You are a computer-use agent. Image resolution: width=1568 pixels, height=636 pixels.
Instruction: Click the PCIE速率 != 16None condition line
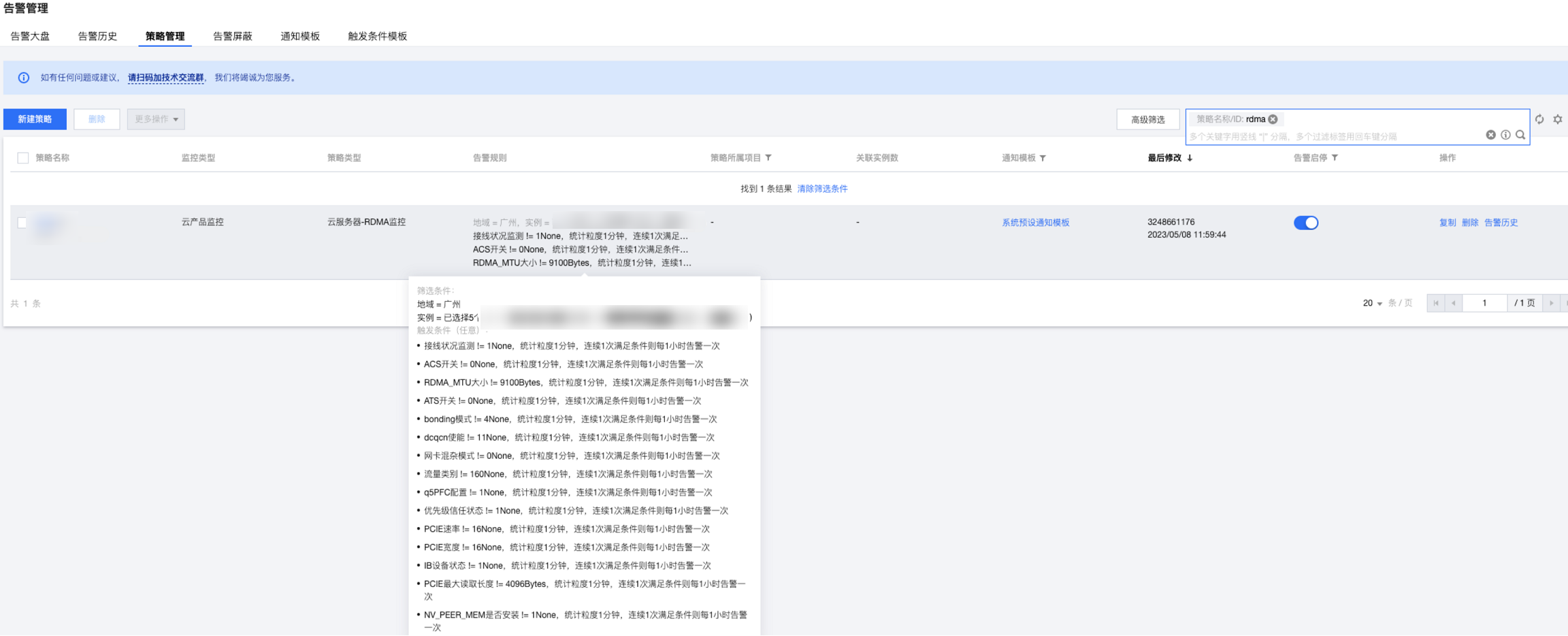coord(567,529)
